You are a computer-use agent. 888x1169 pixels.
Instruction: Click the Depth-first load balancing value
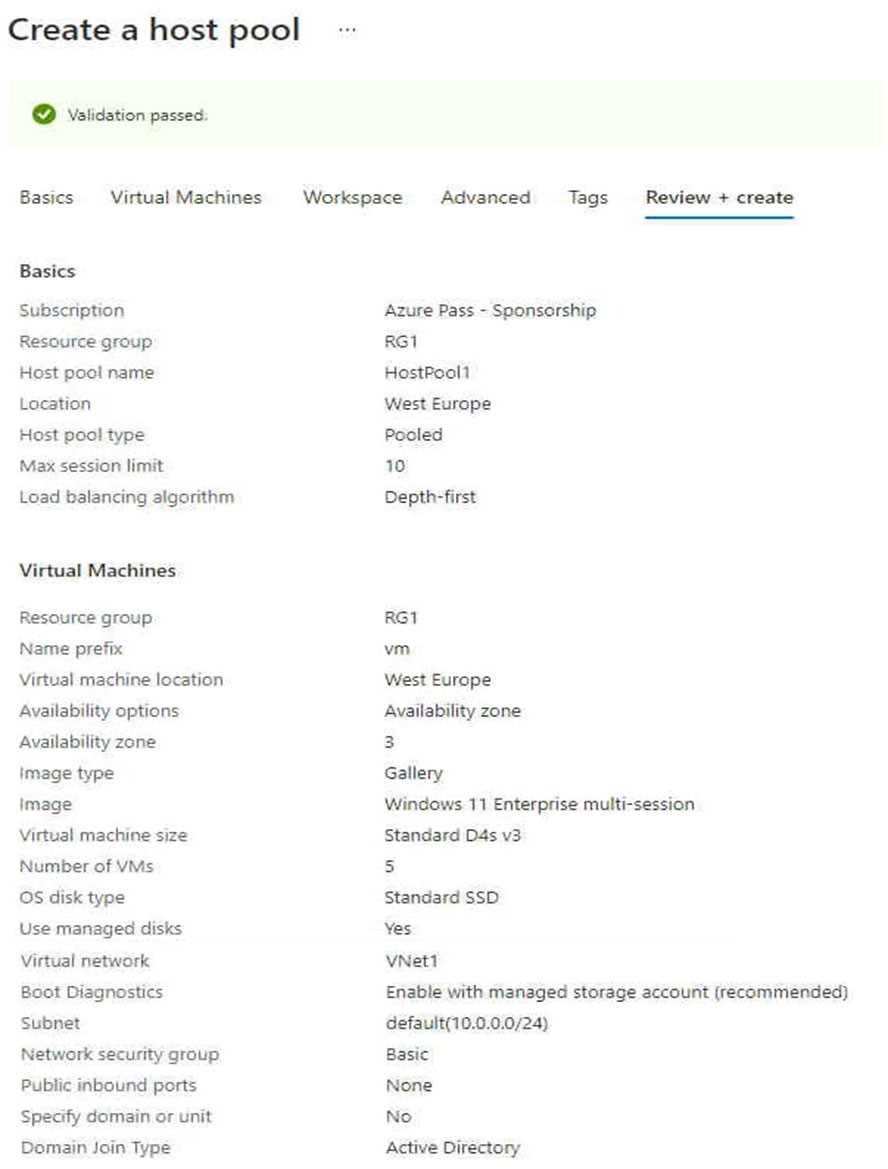click(430, 497)
